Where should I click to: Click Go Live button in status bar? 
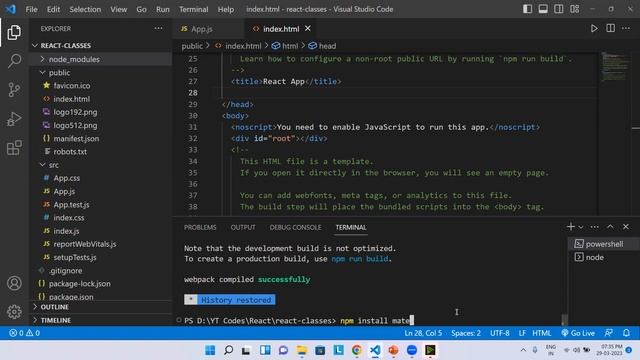[578, 333]
